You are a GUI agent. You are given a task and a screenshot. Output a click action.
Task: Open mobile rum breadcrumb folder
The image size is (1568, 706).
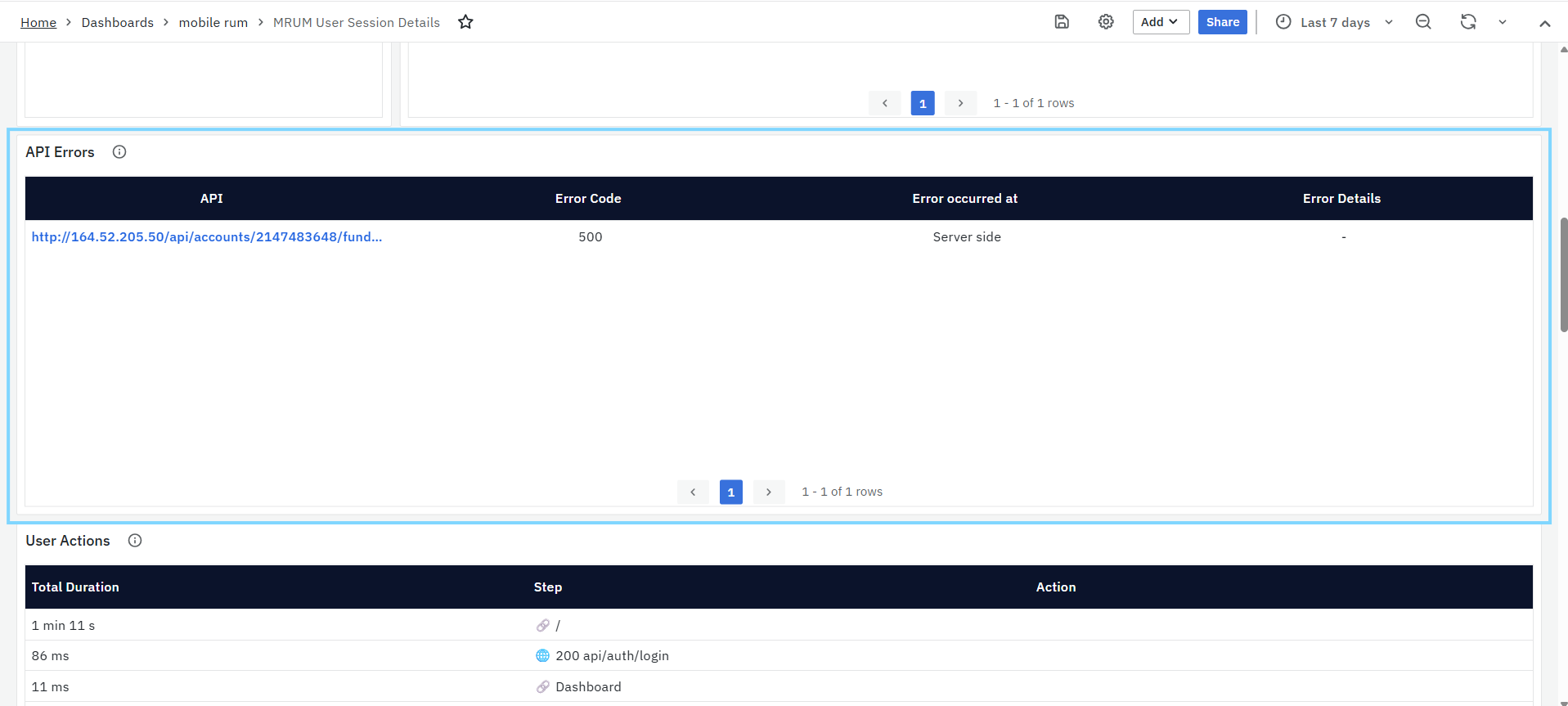[213, 23]
